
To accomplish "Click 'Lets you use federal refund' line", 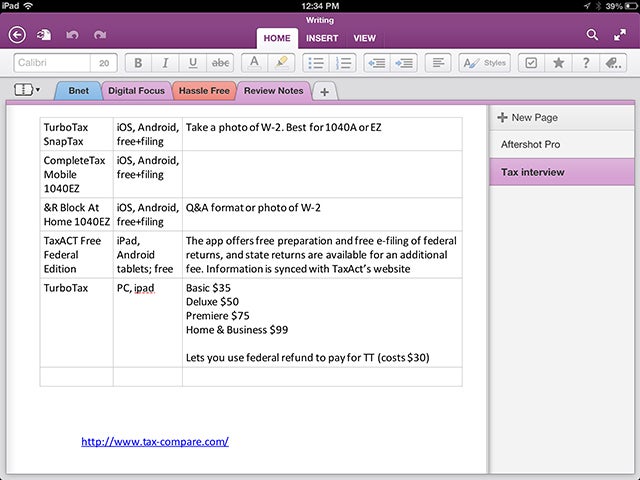I will [307, 358].
